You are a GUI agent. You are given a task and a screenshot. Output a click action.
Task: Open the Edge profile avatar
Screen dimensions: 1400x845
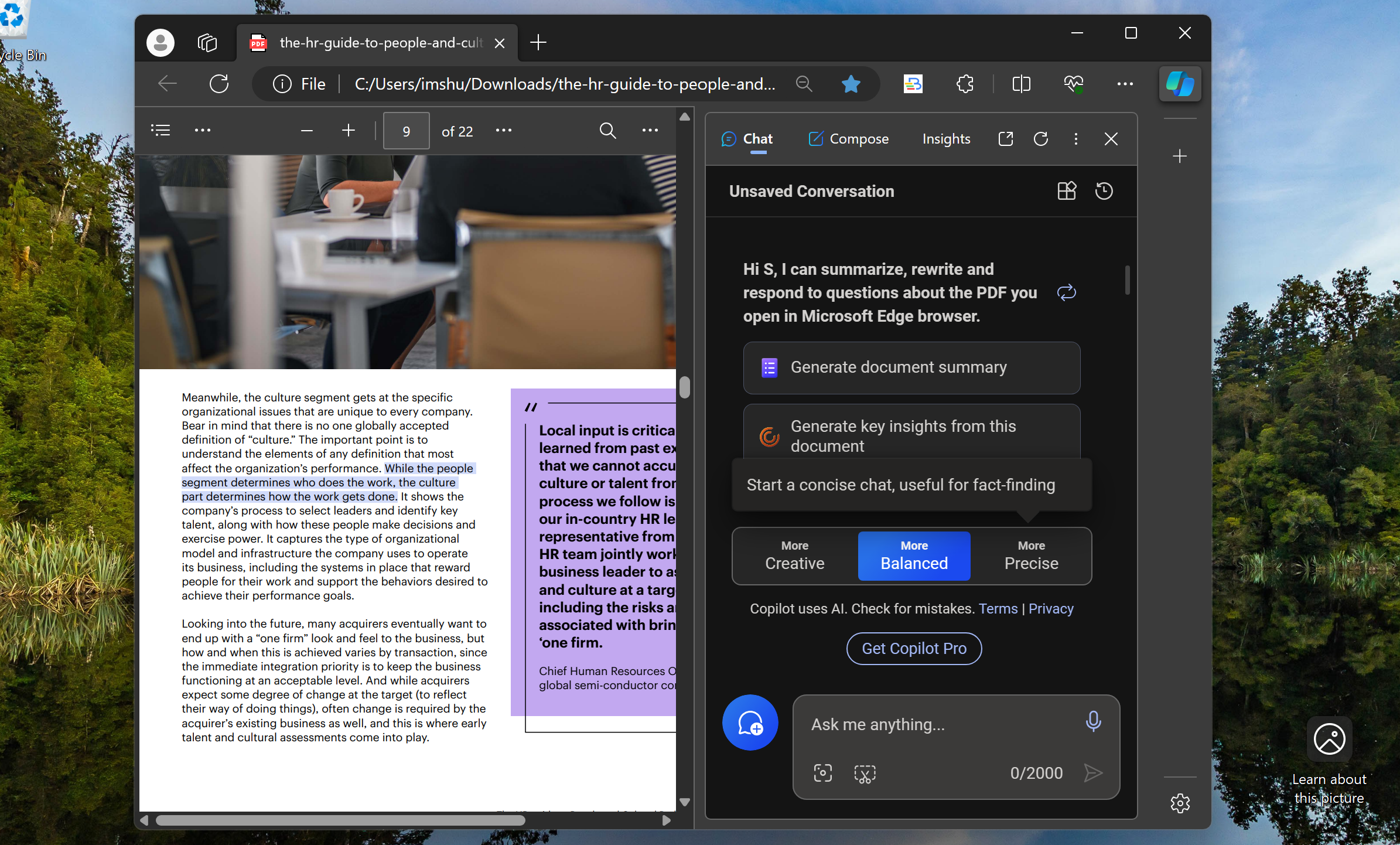(x=161, y=43)
